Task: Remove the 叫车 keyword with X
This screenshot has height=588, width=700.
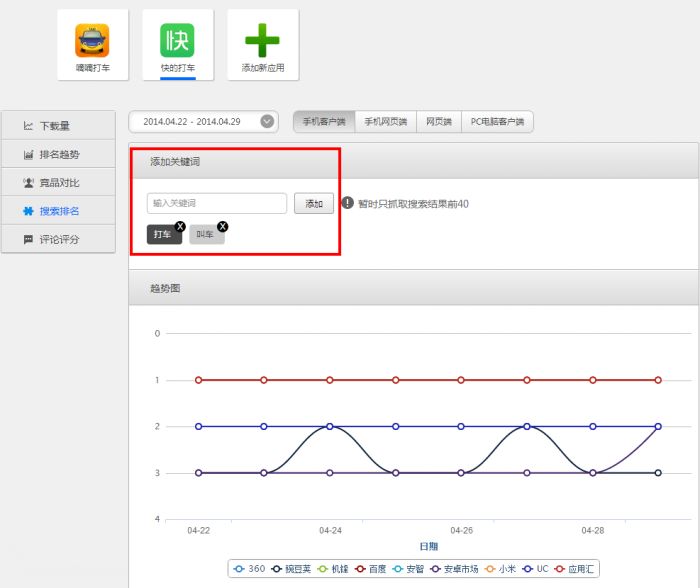Action: pyautogui.click(x=222, y=226)
